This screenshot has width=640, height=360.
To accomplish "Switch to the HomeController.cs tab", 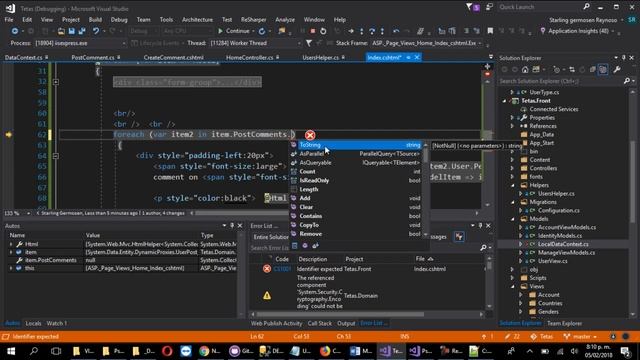I will coord(249,58).
